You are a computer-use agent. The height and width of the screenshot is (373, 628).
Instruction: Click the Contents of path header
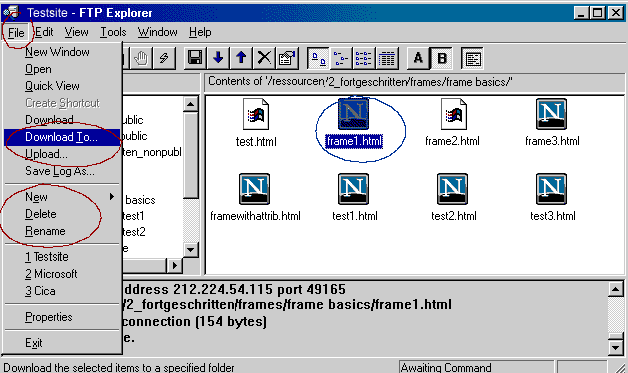click(x=415, y=82)
